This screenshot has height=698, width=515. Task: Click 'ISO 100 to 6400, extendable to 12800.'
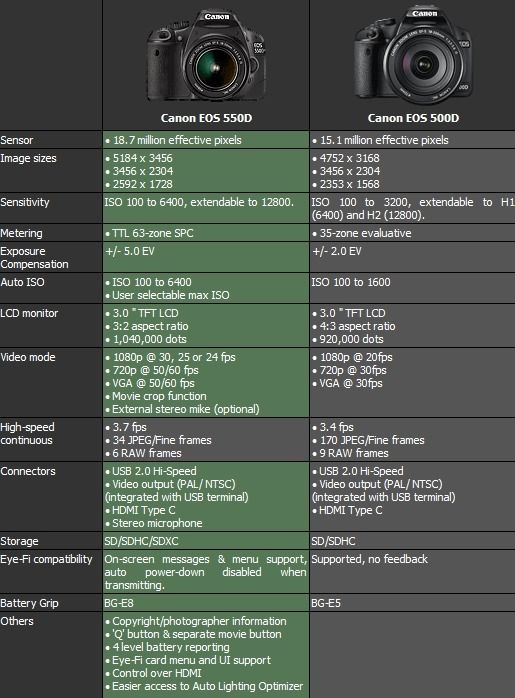(199, 202)
